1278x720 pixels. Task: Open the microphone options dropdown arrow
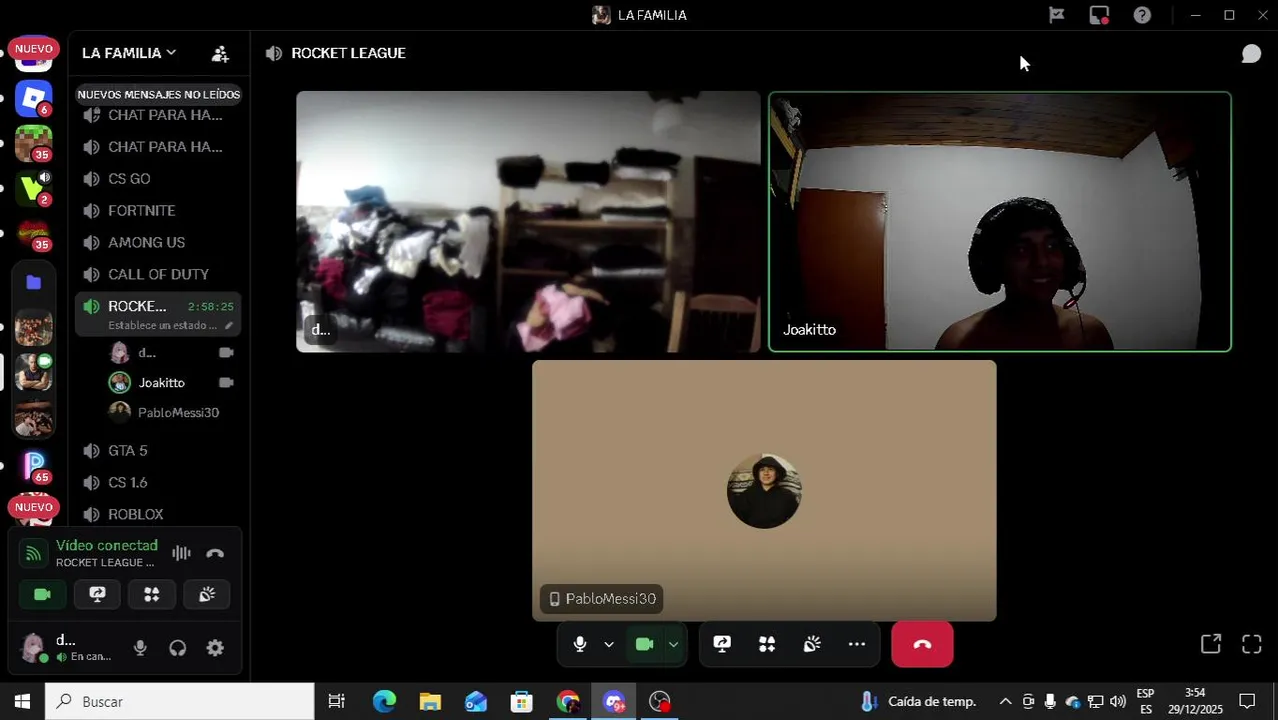[x=608, y=645]
